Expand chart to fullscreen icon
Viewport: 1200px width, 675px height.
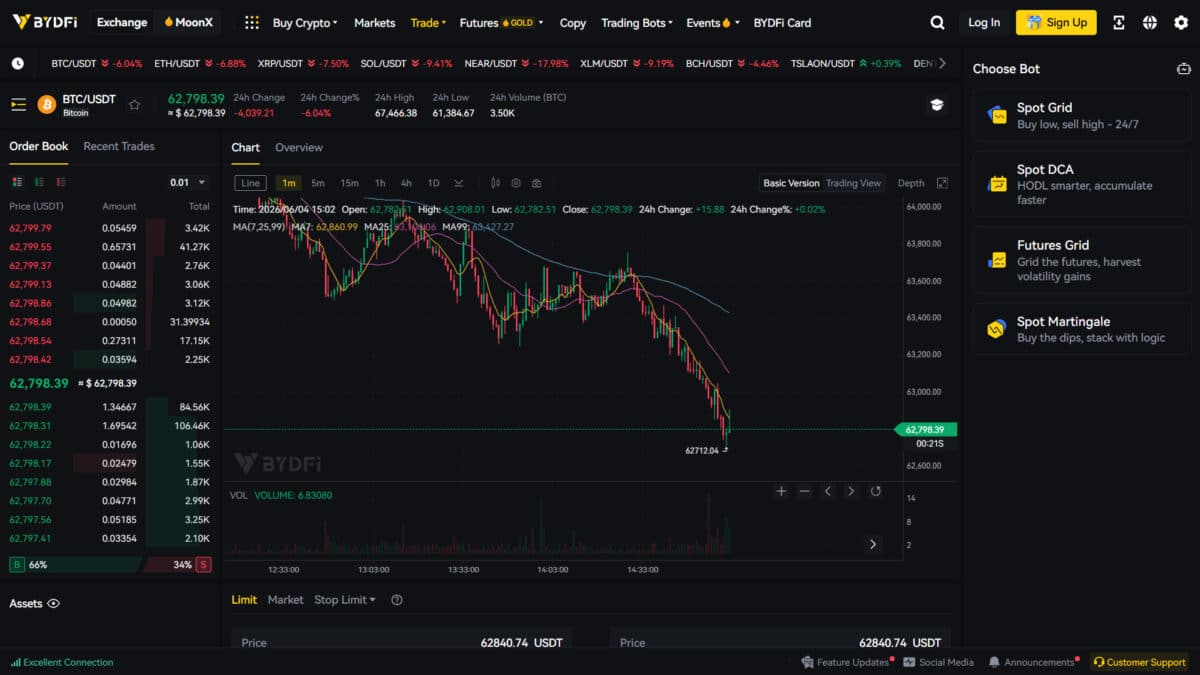942,183
